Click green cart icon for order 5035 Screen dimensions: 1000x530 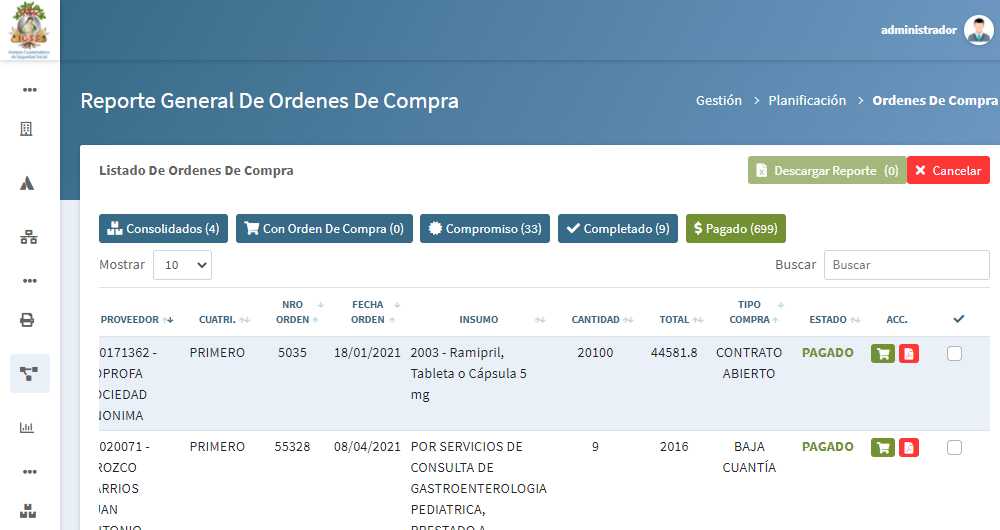(883, 353)
